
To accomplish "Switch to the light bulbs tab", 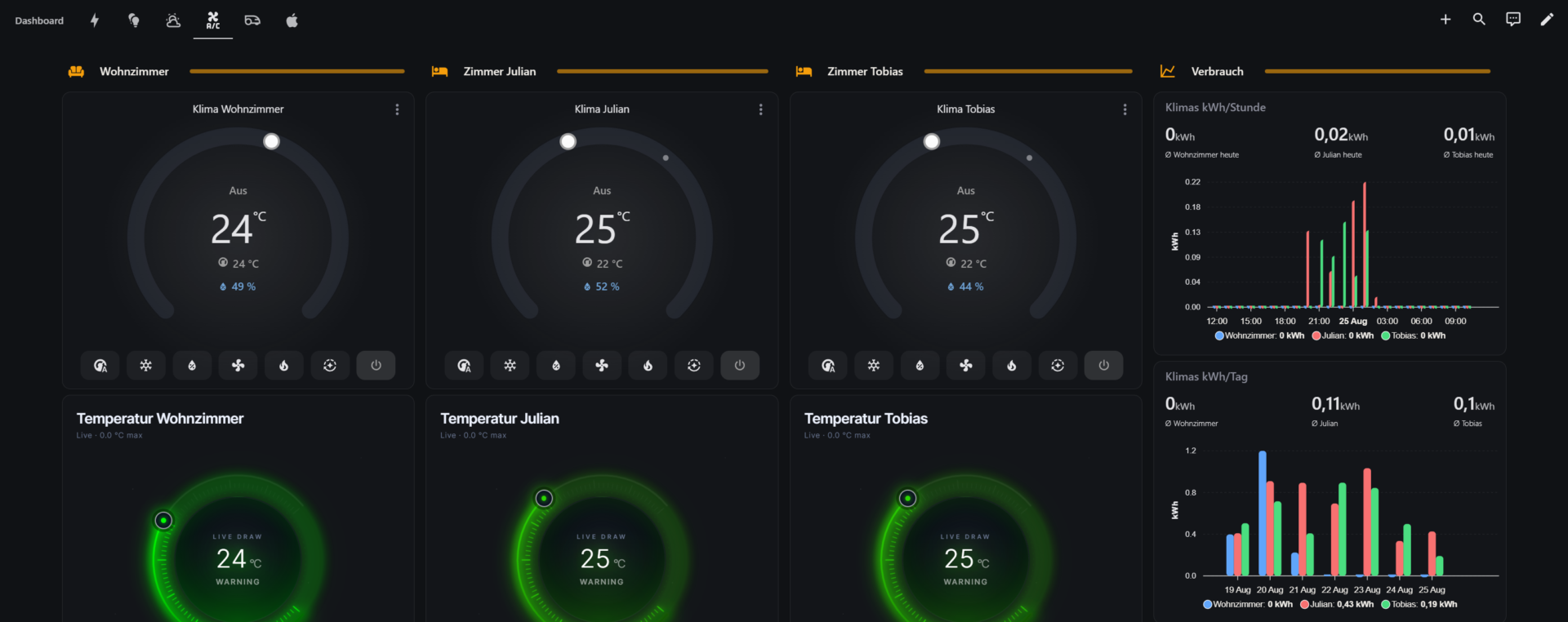I will coord(134,20).
